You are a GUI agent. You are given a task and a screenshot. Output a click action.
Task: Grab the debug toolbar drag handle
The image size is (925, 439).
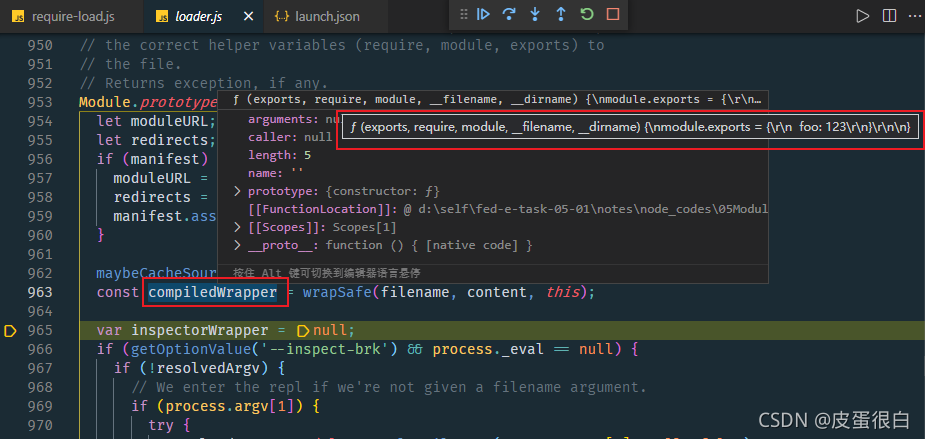(464, 14)
